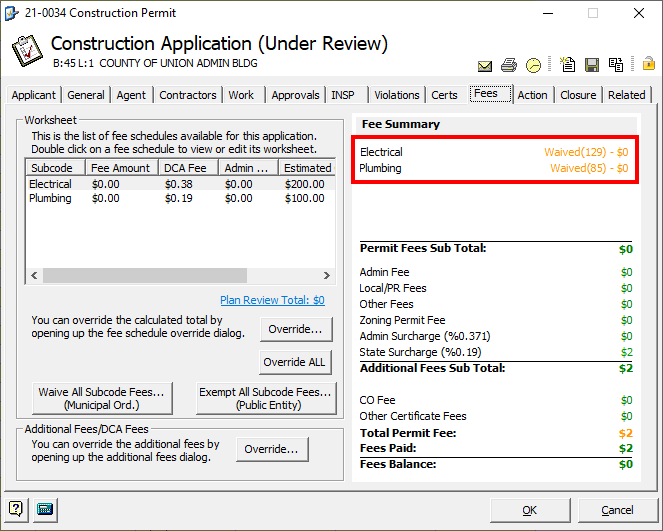
Task: Open the calculator icon at bottom left
Action: coord(45,509)
